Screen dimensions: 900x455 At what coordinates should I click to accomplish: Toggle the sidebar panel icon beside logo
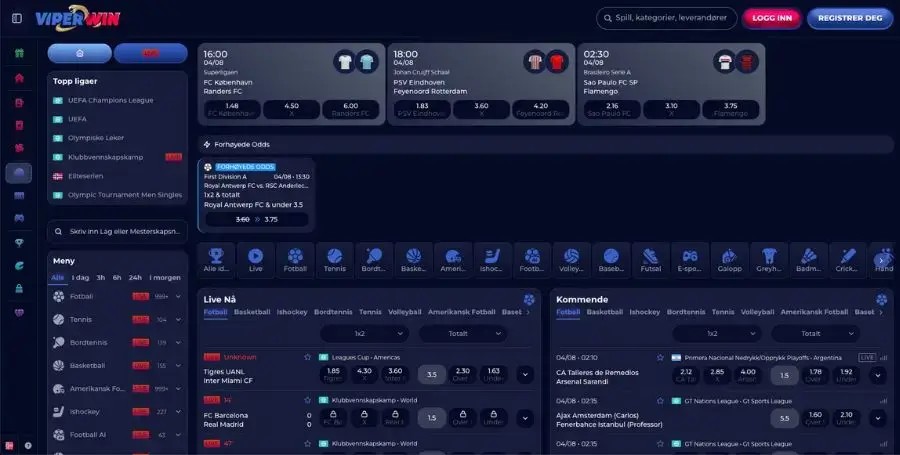tap(17, 18)
